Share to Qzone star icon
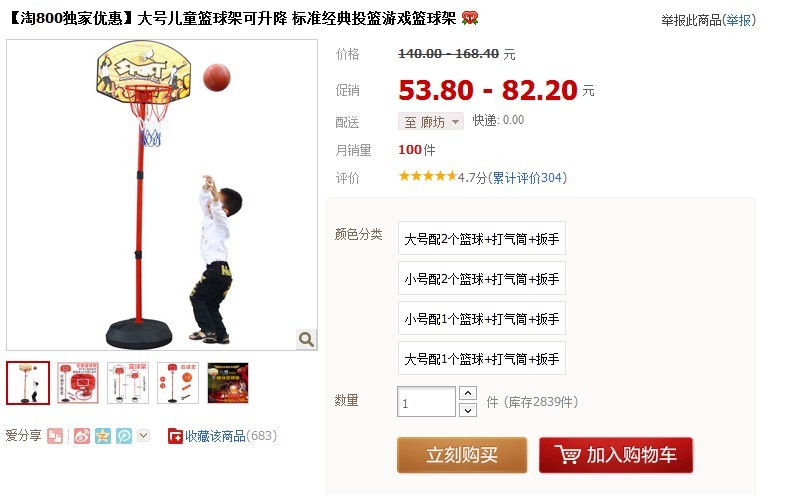Screen dimensions: 787x495 coord(103,436)
